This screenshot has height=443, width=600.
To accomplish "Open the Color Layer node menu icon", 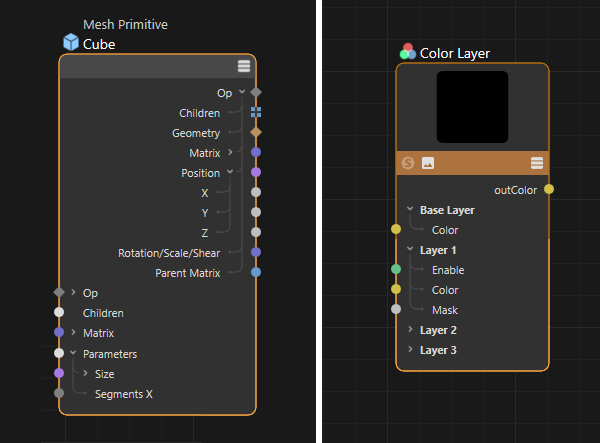I will coord(537,162).
